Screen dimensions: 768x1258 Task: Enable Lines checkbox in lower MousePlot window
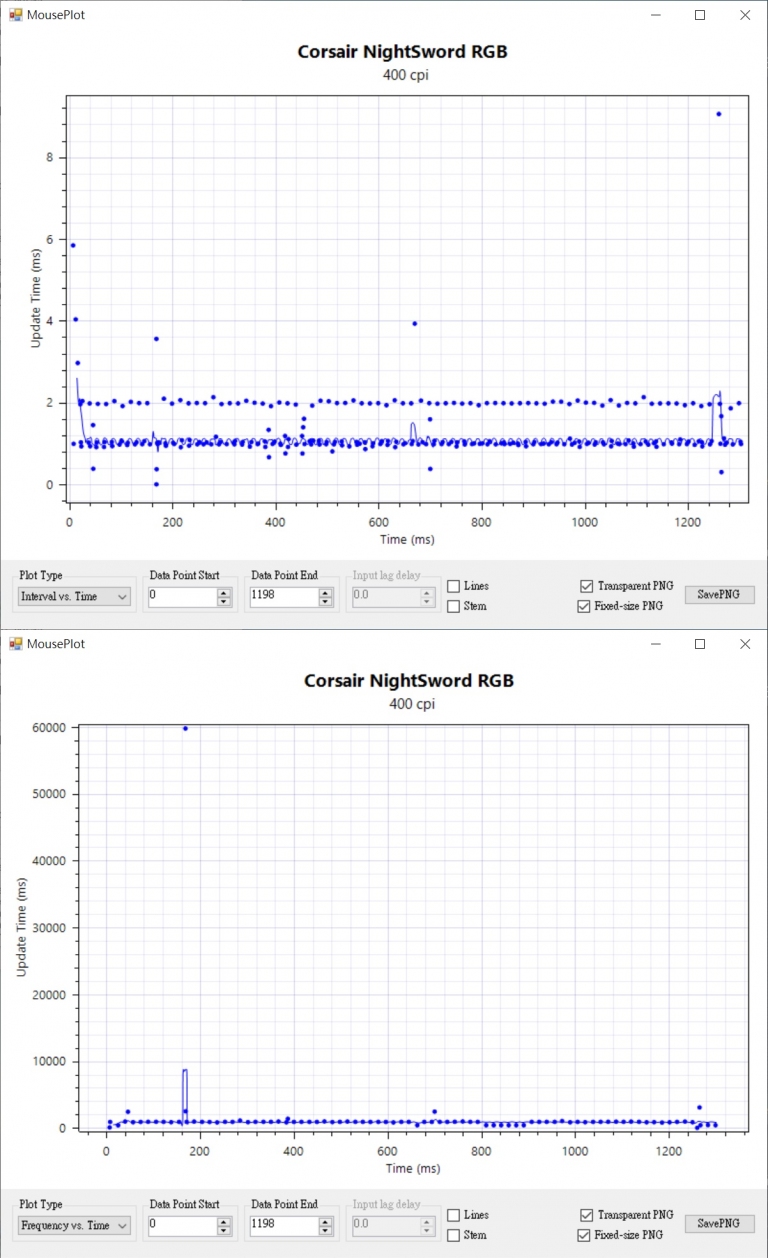pyautogui.click(x=453, y=1215)
